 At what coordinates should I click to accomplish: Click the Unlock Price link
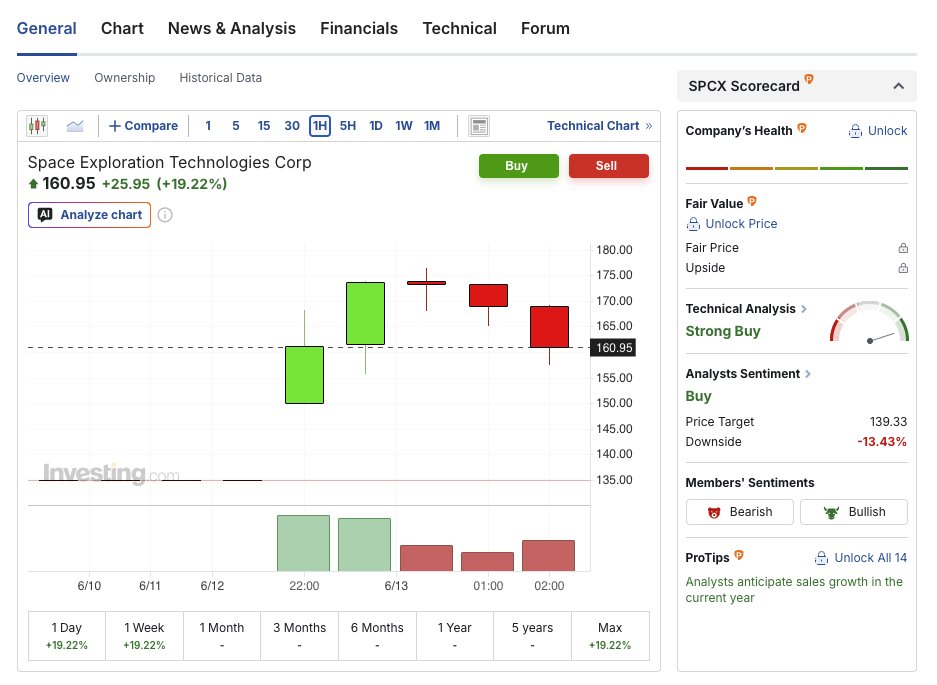pyautogui.click(x=731, y=224)
